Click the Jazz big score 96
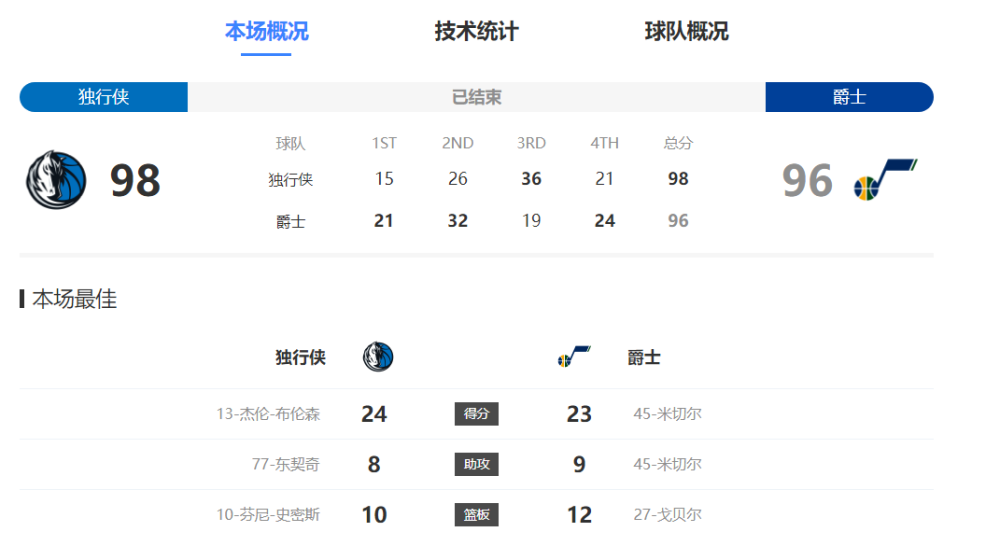Screen dimensions: 1000x546 [x=807, y=181]
